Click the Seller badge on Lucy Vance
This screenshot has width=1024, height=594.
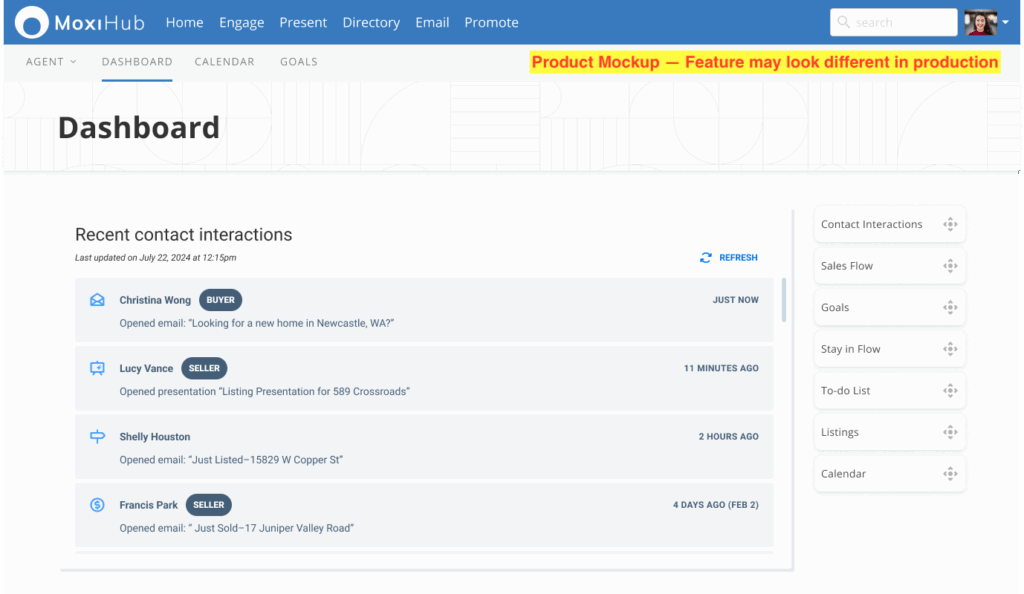(x=204, y=368)
